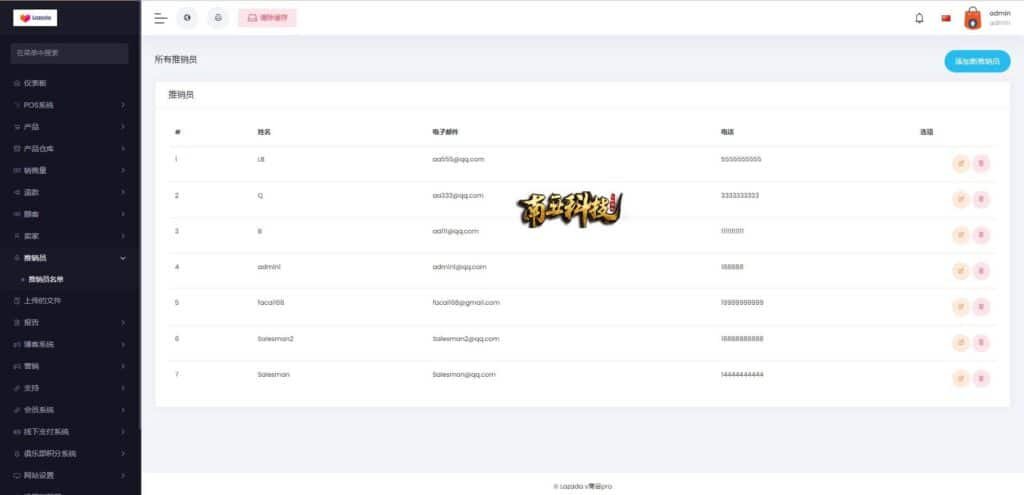Image resolution: width=1024 pixels, height=495 pixels.
Task: Delete the Salesman row with phone 14444444444
Action: click(981, 378)
